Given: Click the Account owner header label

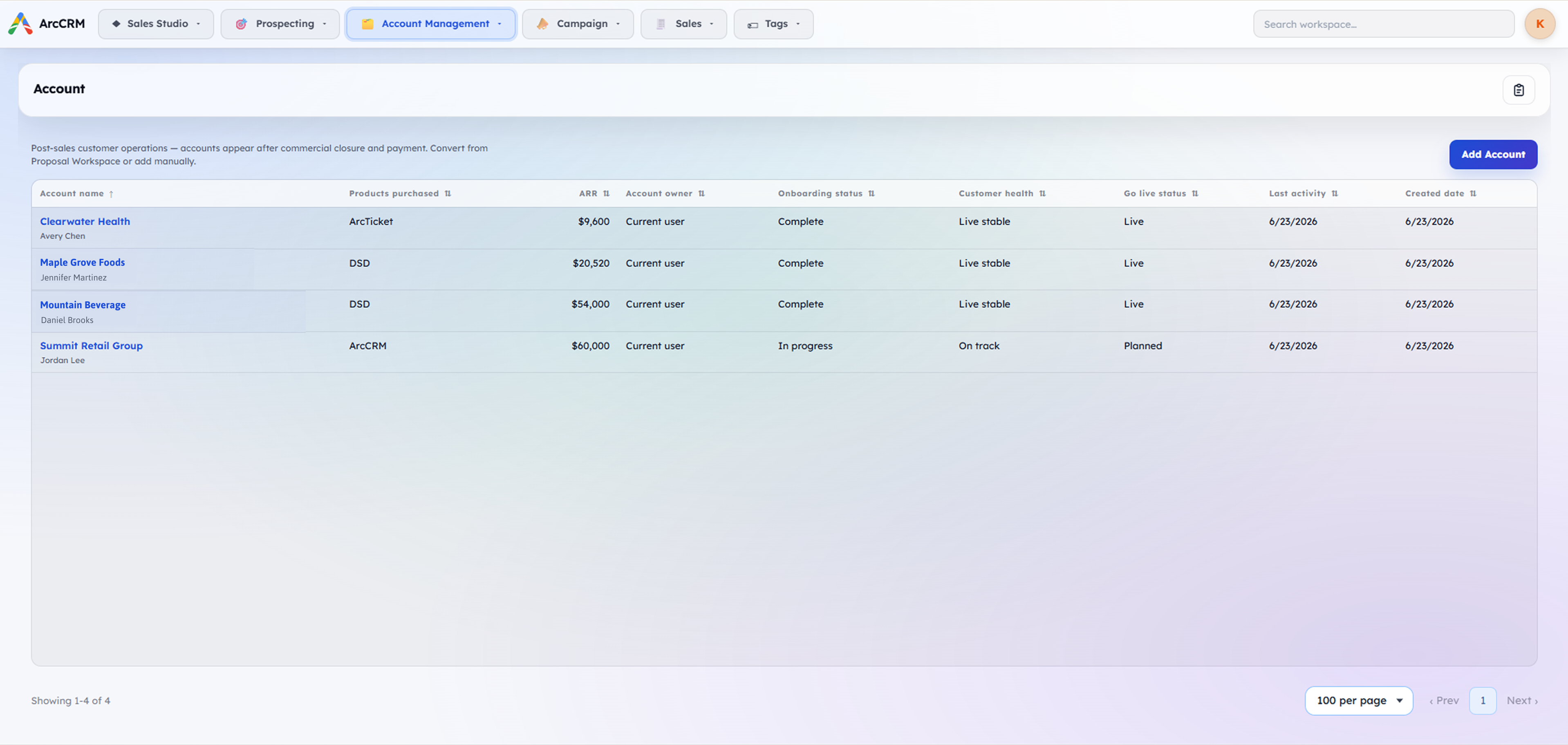Looking at the screenshot, I should [x=659, y=193].
